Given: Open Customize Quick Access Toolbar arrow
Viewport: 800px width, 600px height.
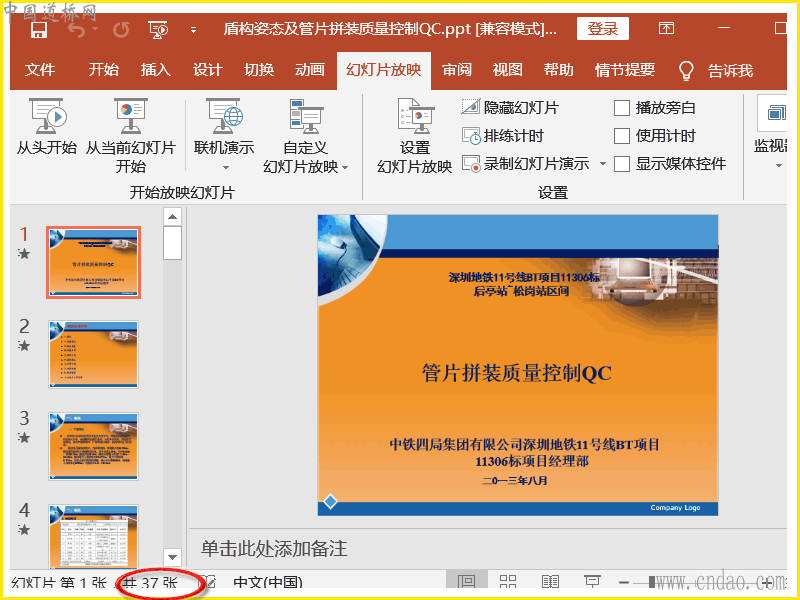Looking at the screenshot, I should (x=193, y=30).
